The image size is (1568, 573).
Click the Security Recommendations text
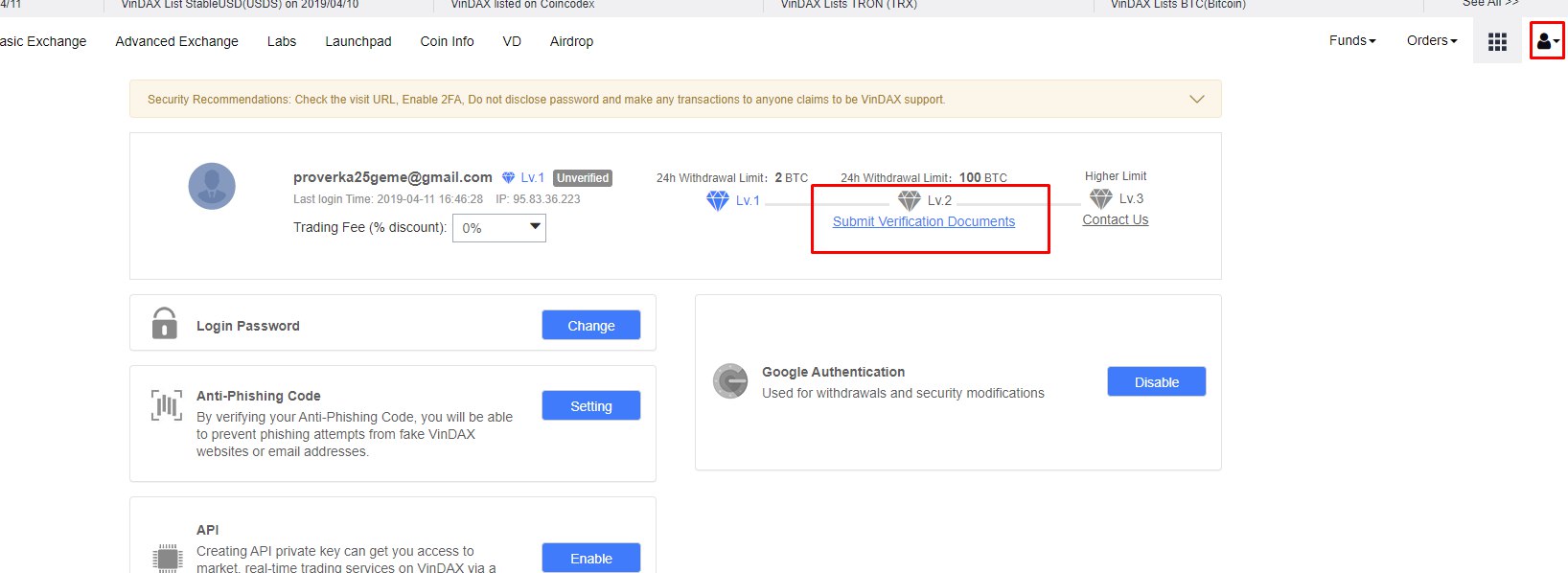coord(546,100)
